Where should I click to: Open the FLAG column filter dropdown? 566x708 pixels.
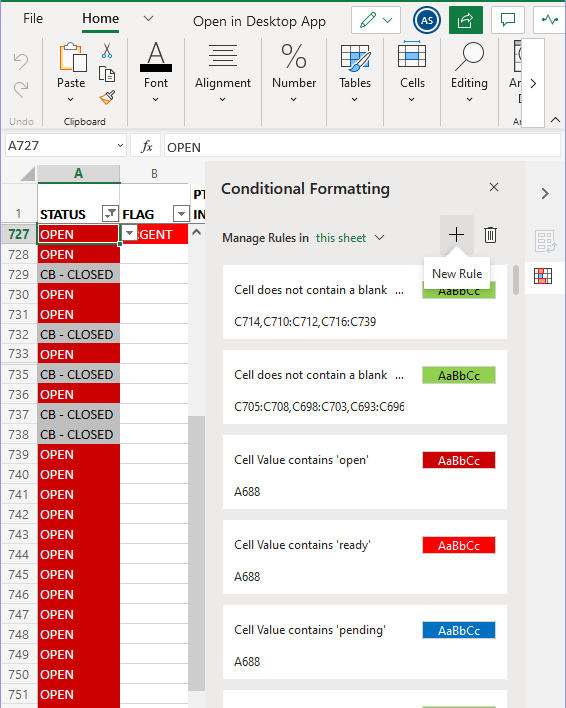point(181,213)
